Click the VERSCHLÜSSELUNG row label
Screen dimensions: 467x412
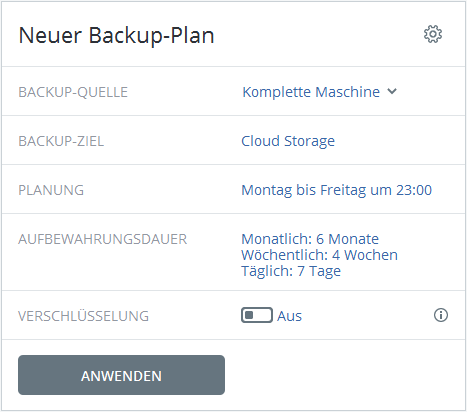[83, 316]
